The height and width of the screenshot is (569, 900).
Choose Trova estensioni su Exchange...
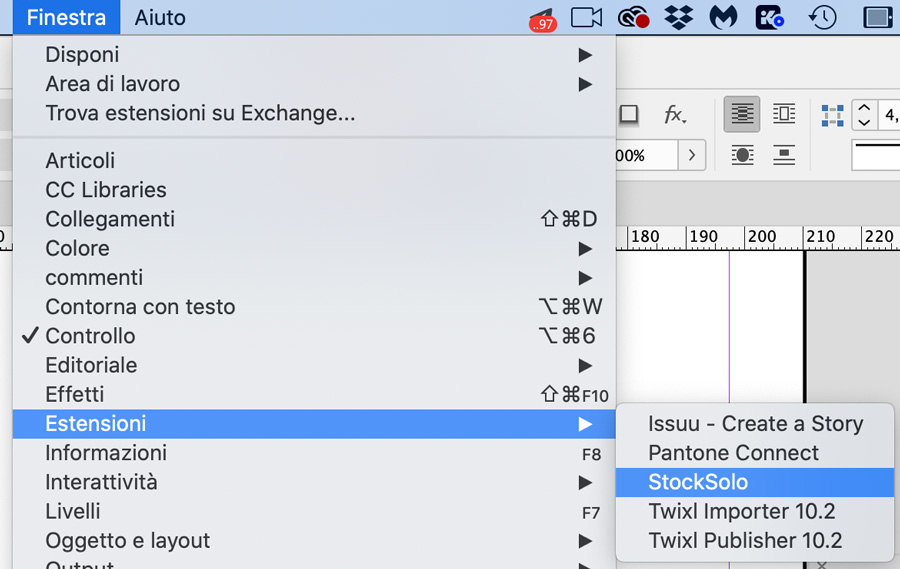(314, 113)
